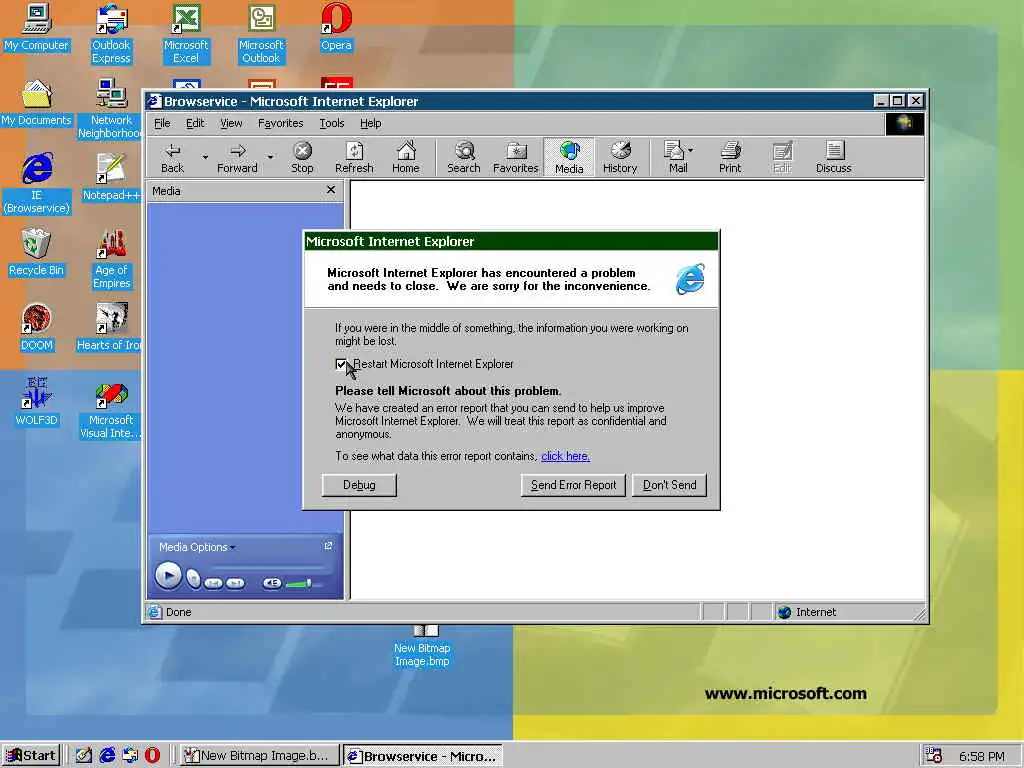The image size is (1024, 768).
Task: Click the Forward toolbar button
Action: 237,157
